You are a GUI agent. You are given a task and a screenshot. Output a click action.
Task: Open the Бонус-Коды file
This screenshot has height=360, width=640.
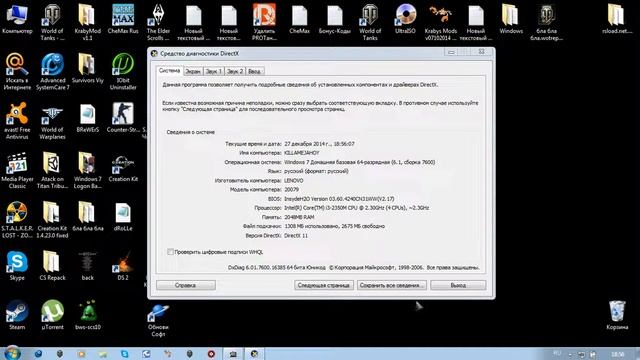click(x=335, y=19)
